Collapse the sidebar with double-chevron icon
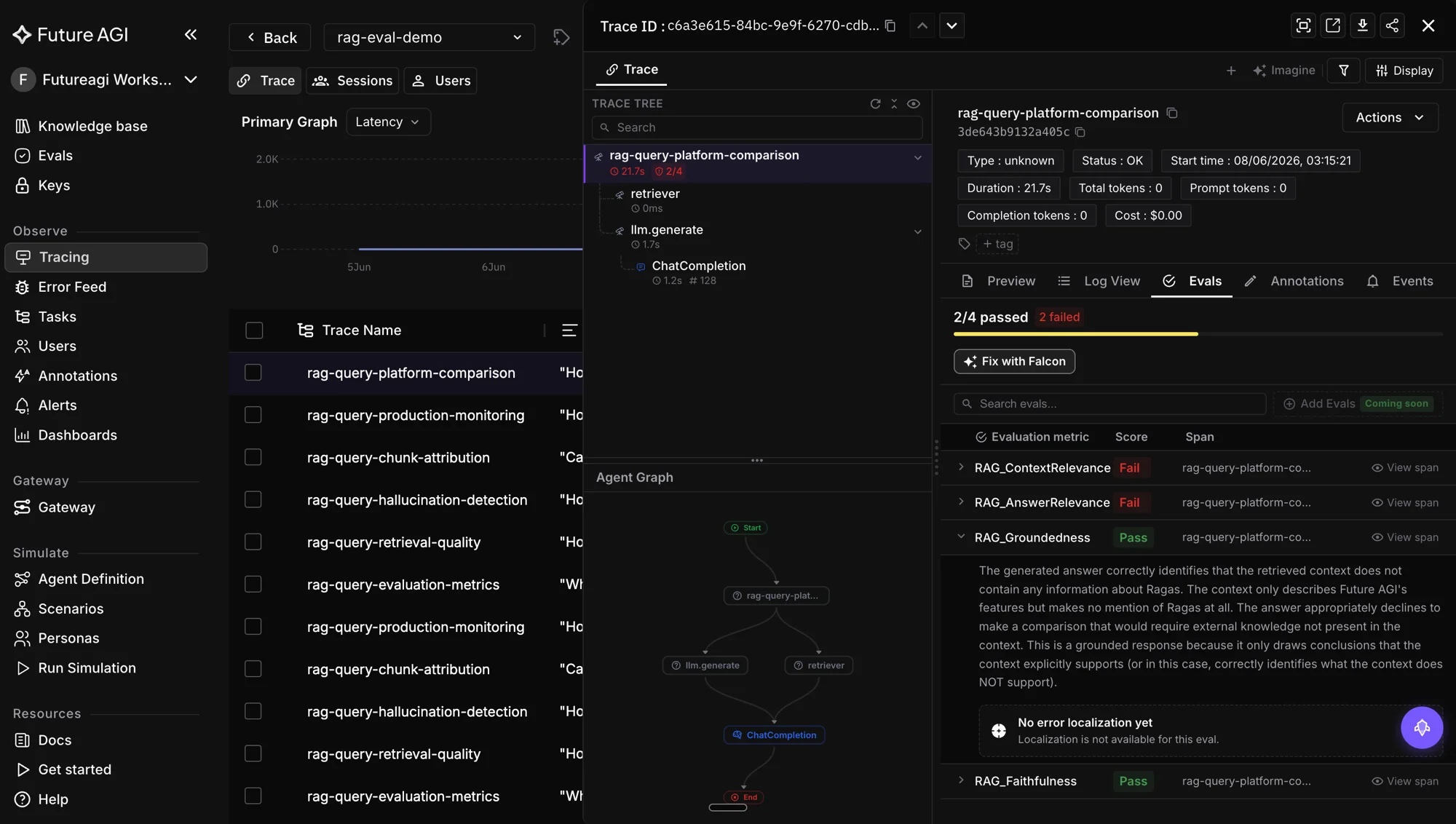1456x824 pixels. (191, 34)
